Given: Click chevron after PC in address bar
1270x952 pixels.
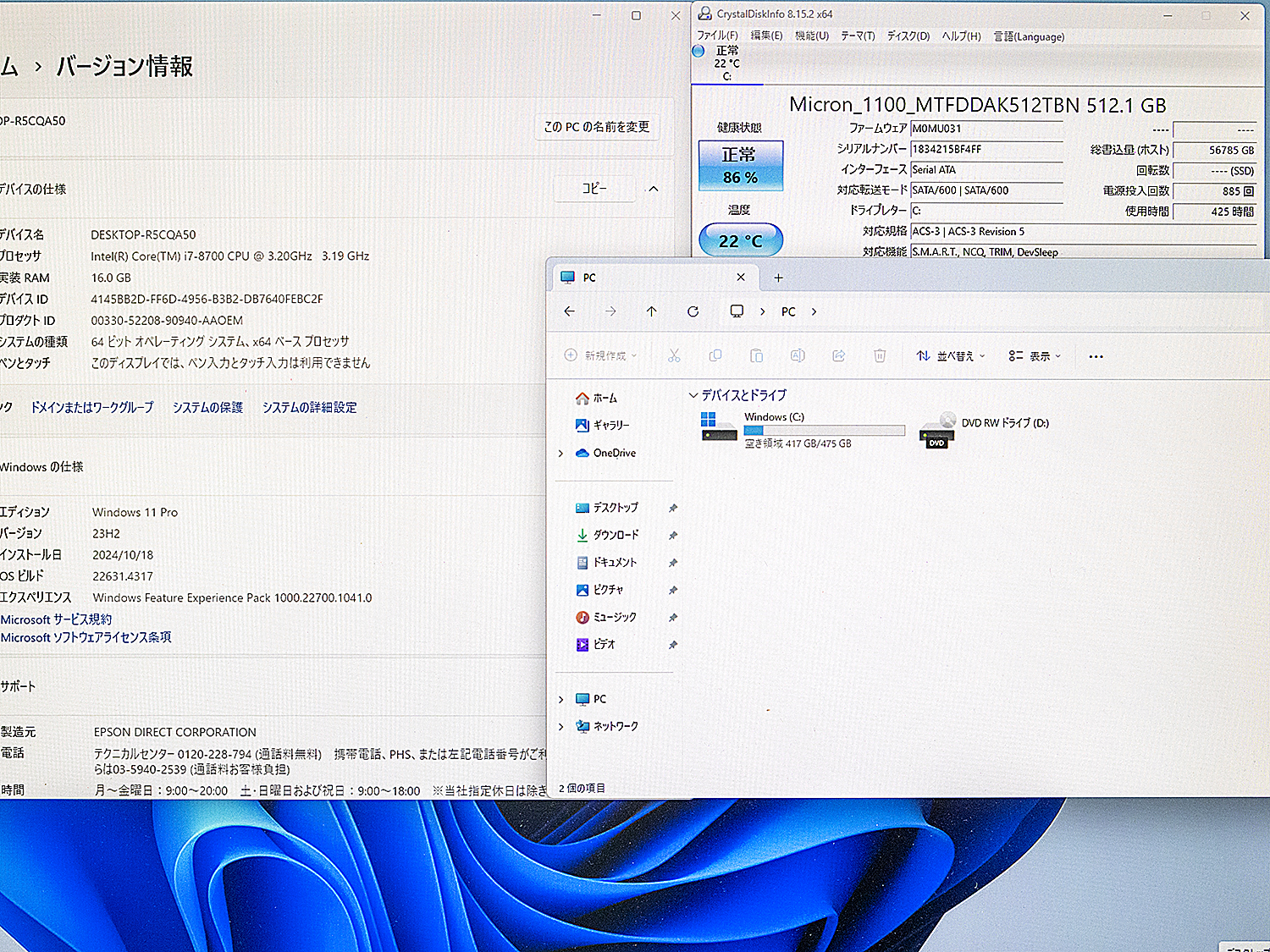Looking at the screenshot, I should click(814, 311).
